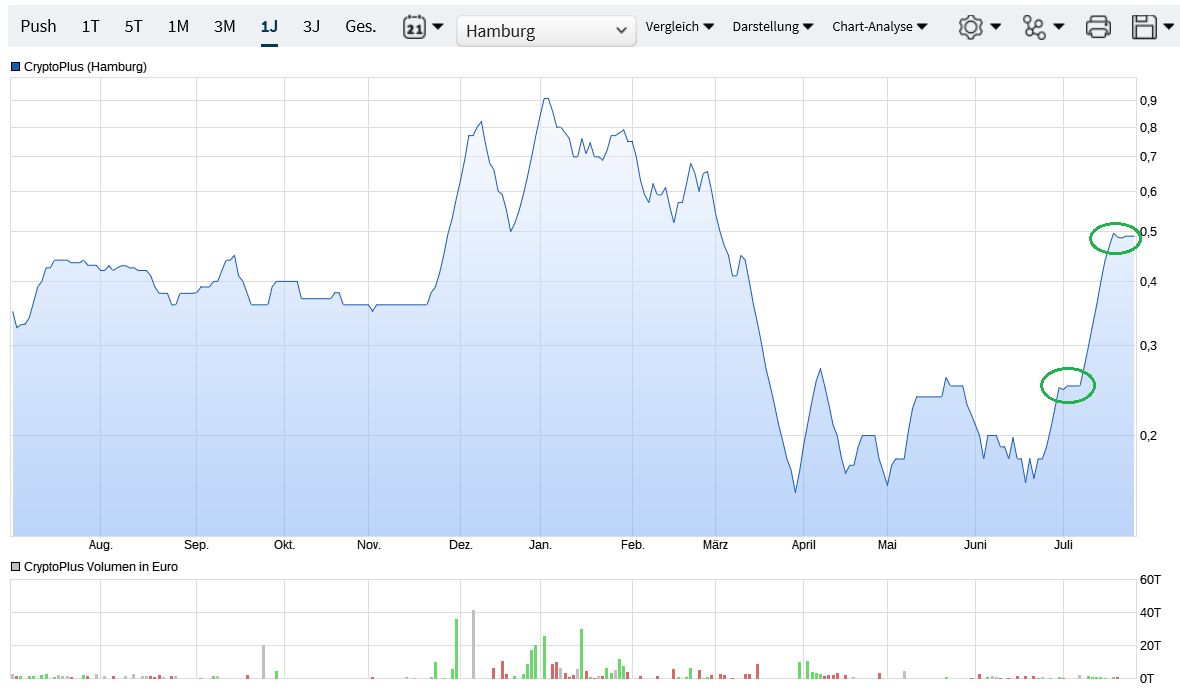The width and height of the screenshot is (1180, 694).
Task: Click the April axis label
Action: tap(803, 545)
